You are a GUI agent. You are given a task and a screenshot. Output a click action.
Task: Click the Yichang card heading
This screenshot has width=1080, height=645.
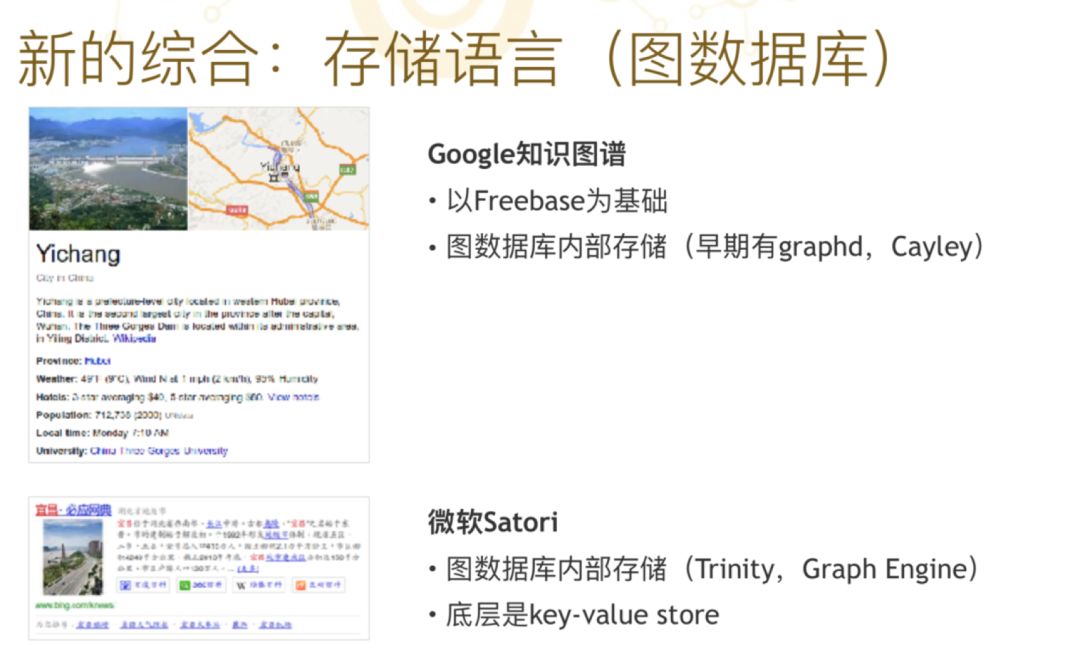point(78,254)
